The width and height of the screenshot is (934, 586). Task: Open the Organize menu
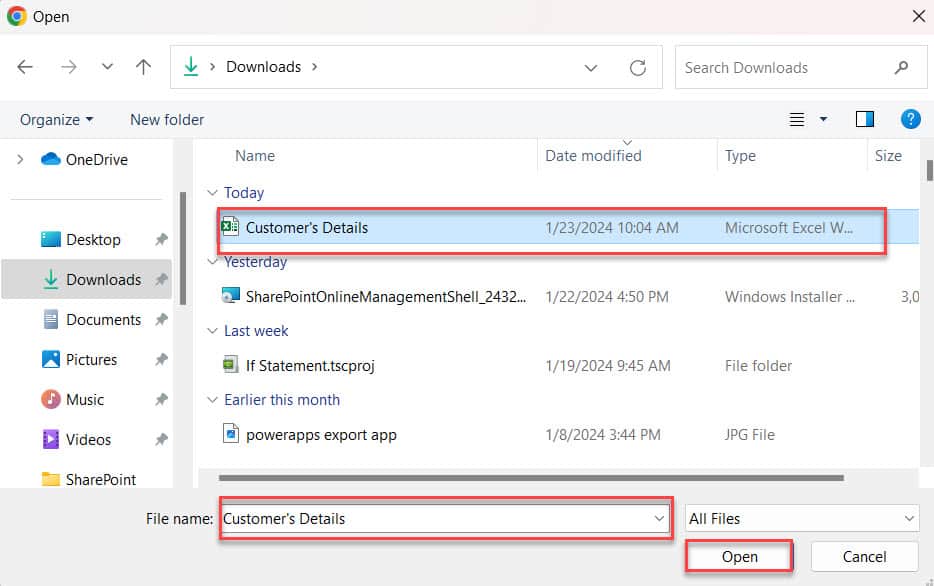[x=57, y=120]
